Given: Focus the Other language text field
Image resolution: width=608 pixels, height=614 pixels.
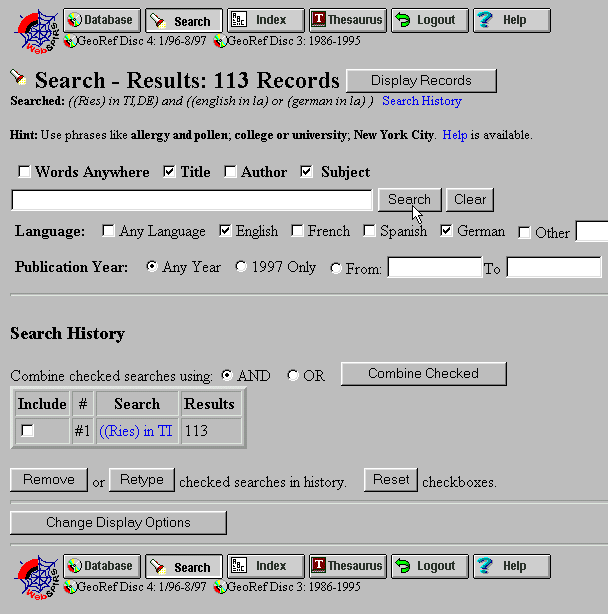Looking at the screenshot, I should pos(592,231).
